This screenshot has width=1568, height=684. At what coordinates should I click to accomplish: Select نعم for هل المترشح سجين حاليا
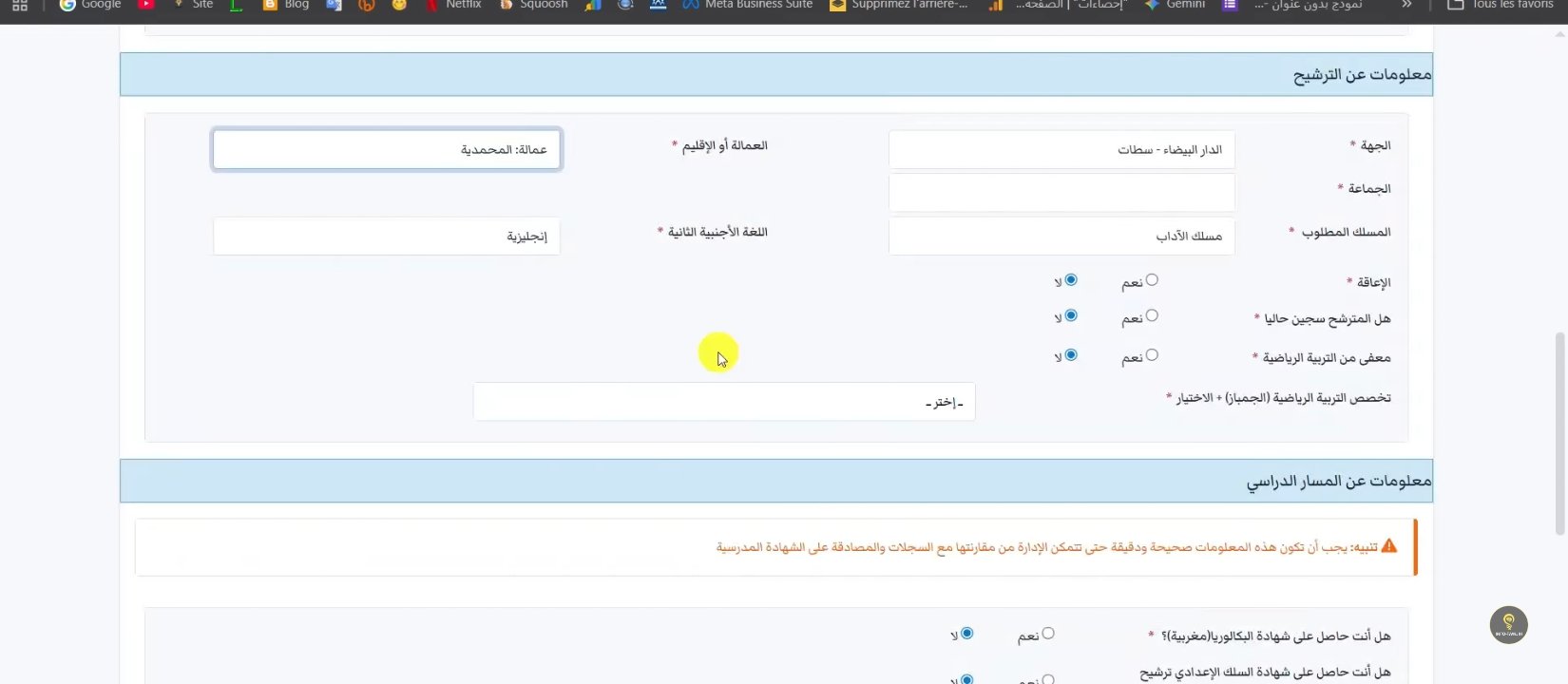click(x=1152, y=315)
